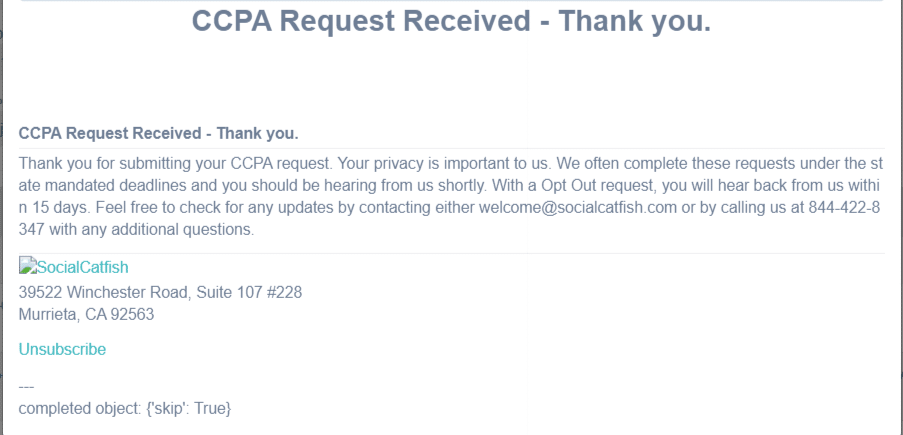Click the three-dash separator above completed object

[x=26, y=387]
